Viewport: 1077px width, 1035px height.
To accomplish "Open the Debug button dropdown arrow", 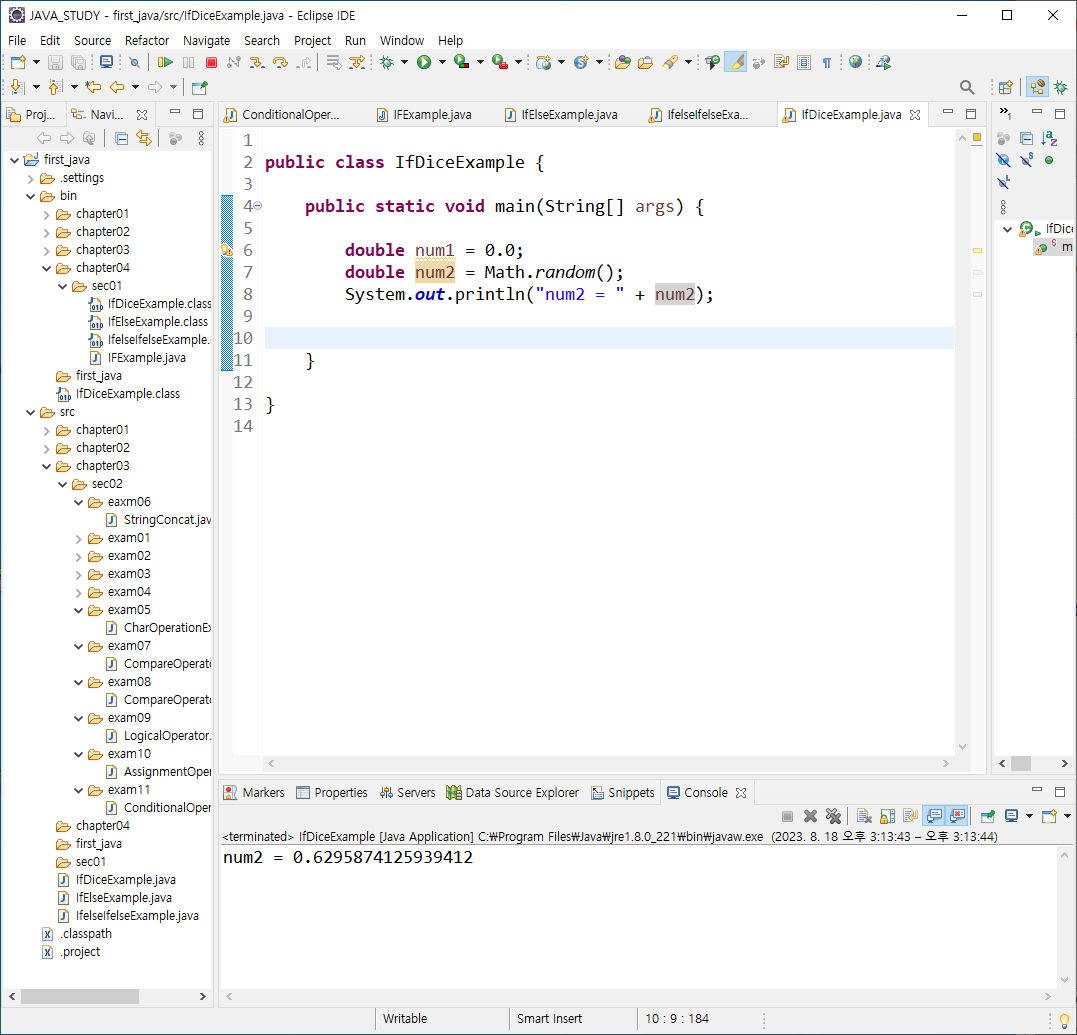I will click(x=405, y=62).
